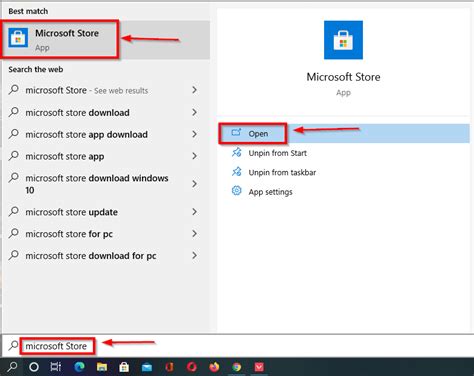The image size is (474, 376).
Task: Open red envelope app in taskbar
Action: (259, 367)
